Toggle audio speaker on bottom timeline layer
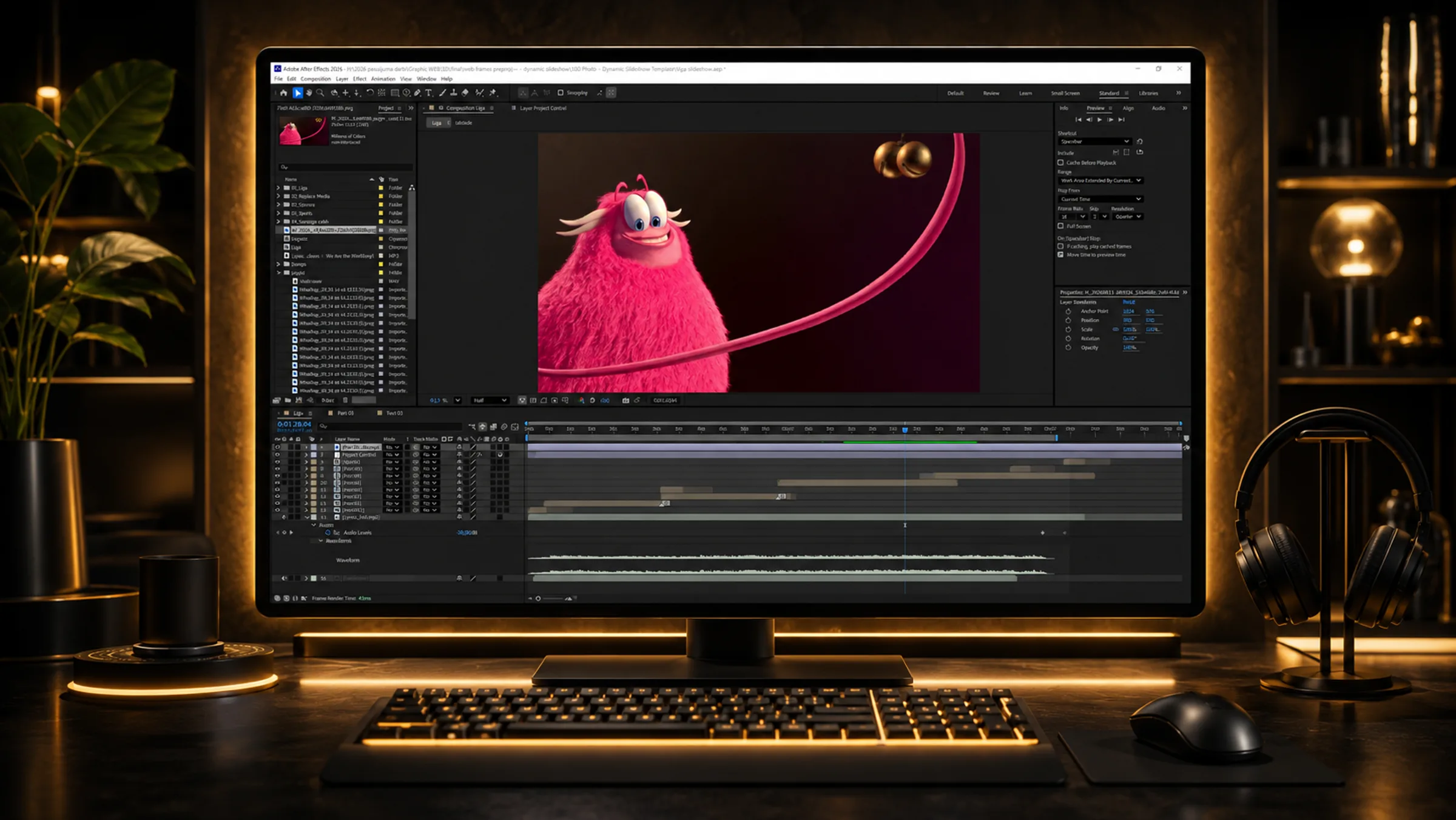This screenshot has height=820, width=1456. (284, 578)
